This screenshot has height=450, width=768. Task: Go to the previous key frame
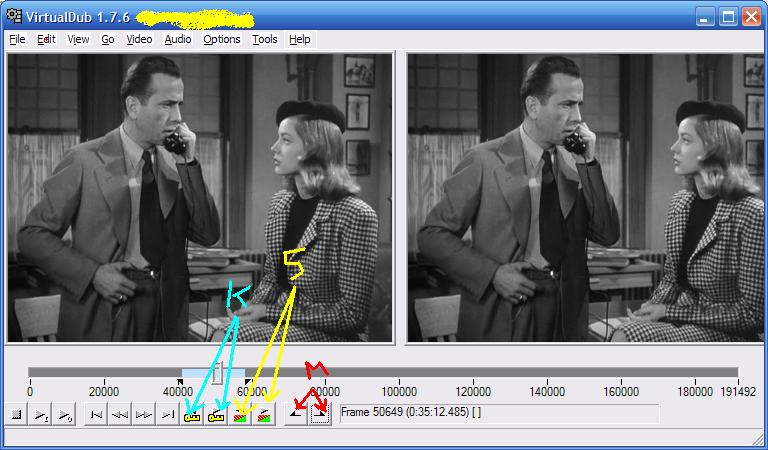click(192, 414)
